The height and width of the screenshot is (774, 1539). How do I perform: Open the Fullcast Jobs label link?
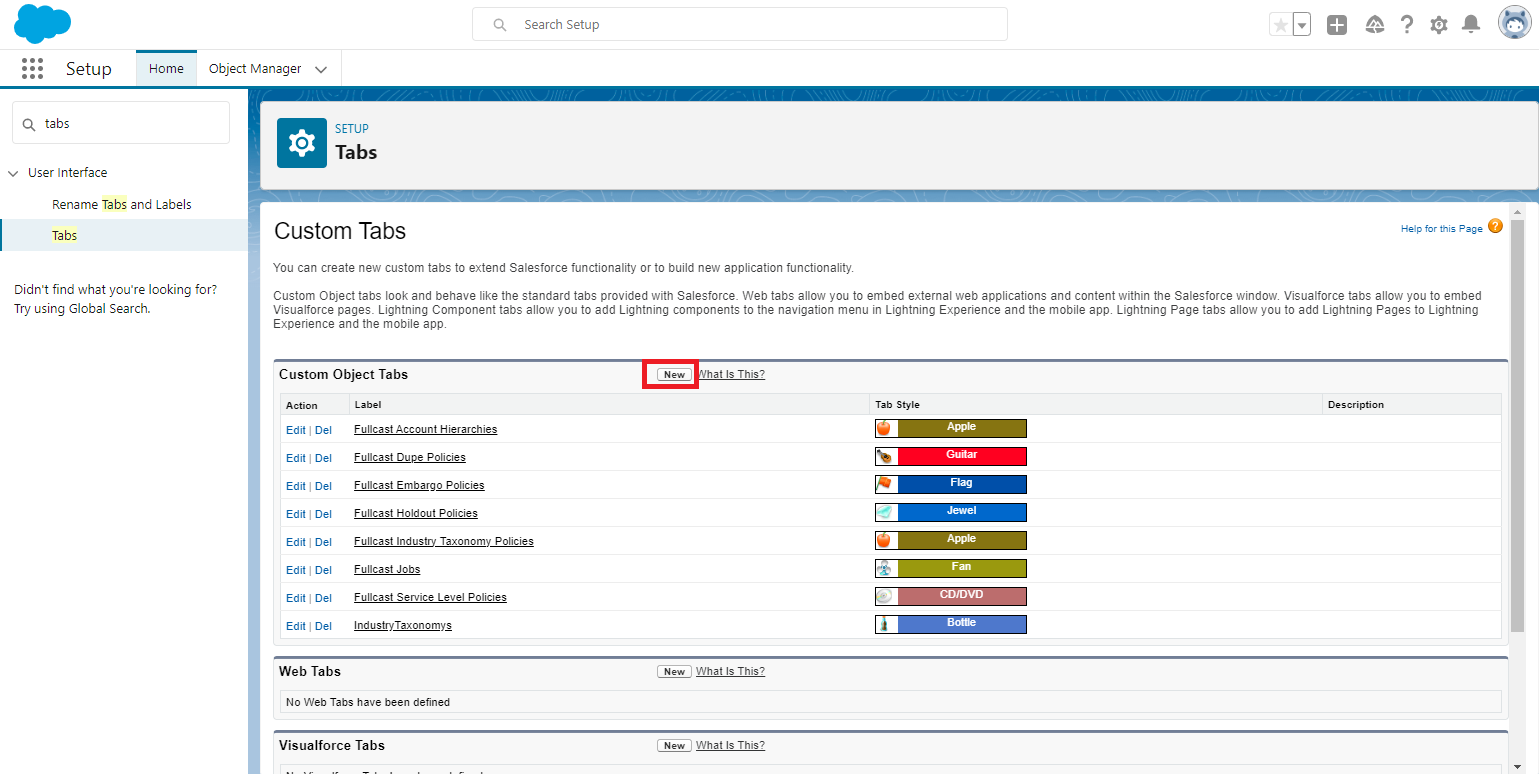click(x=387, y=569)
